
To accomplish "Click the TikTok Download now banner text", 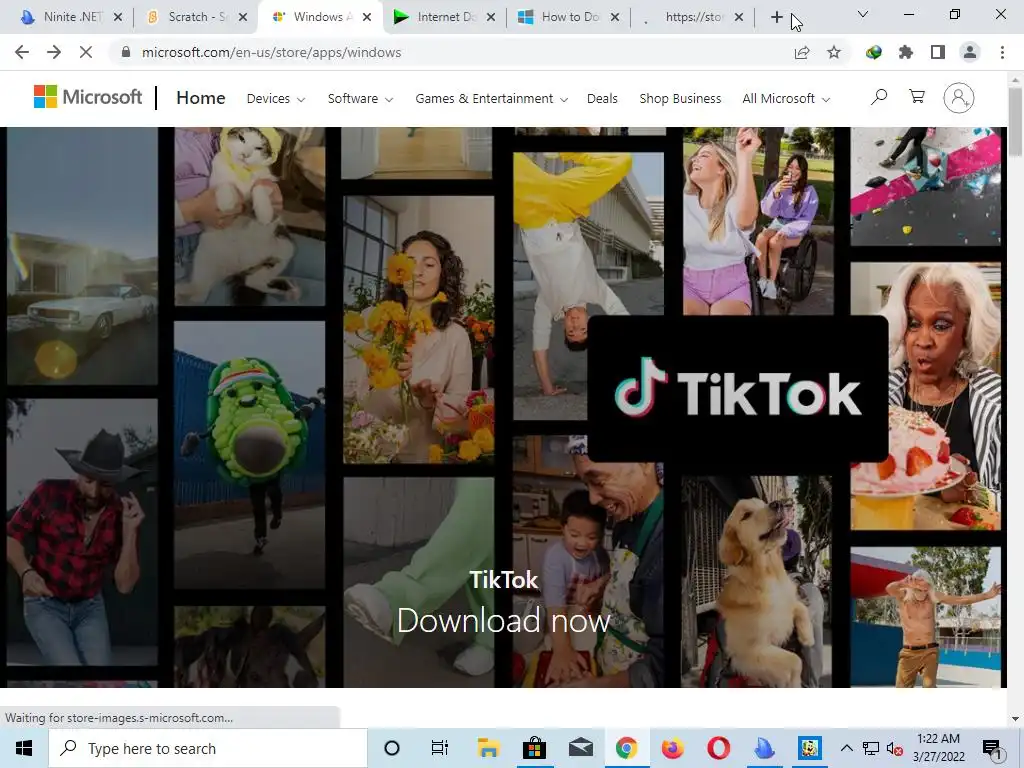I will [504, 620].
